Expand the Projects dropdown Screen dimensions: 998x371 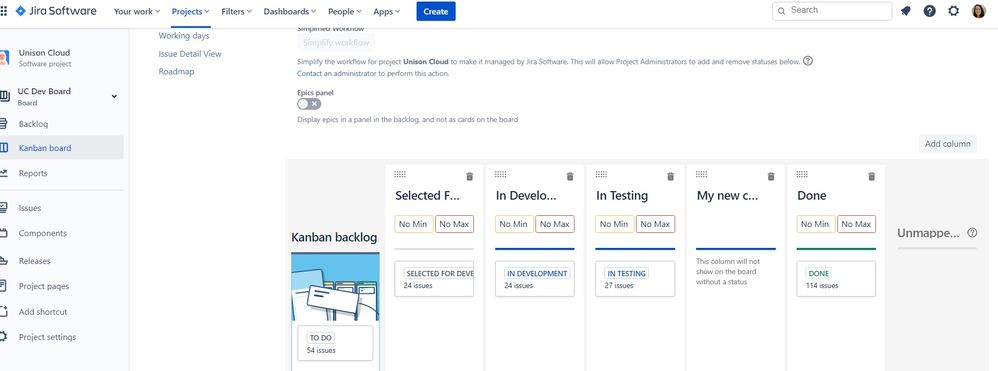190,11
